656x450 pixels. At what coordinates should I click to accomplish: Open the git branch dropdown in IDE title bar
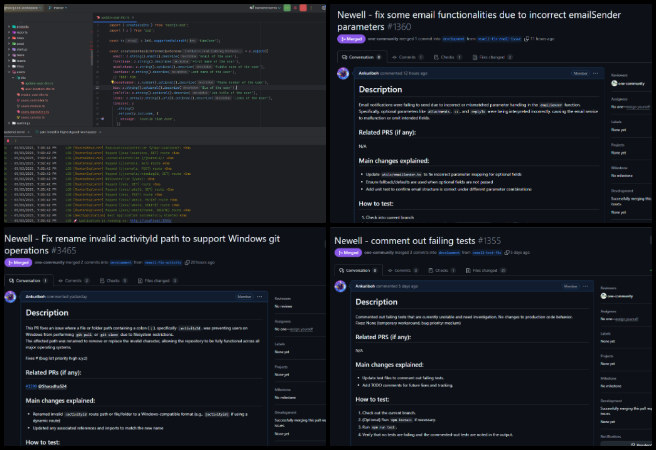[58, 8]
